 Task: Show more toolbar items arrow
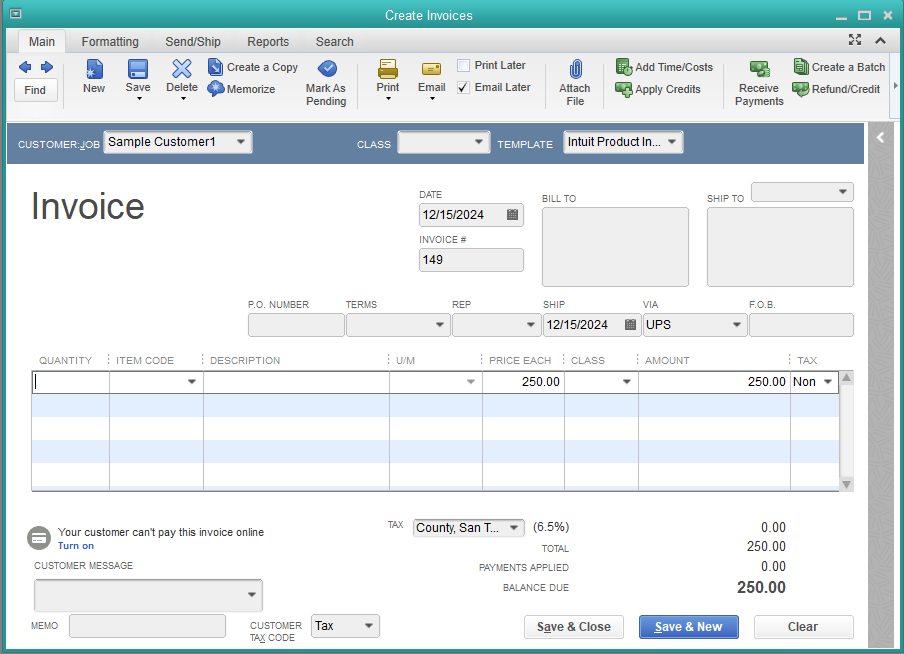pyautogui.click(x=895, y=86)
